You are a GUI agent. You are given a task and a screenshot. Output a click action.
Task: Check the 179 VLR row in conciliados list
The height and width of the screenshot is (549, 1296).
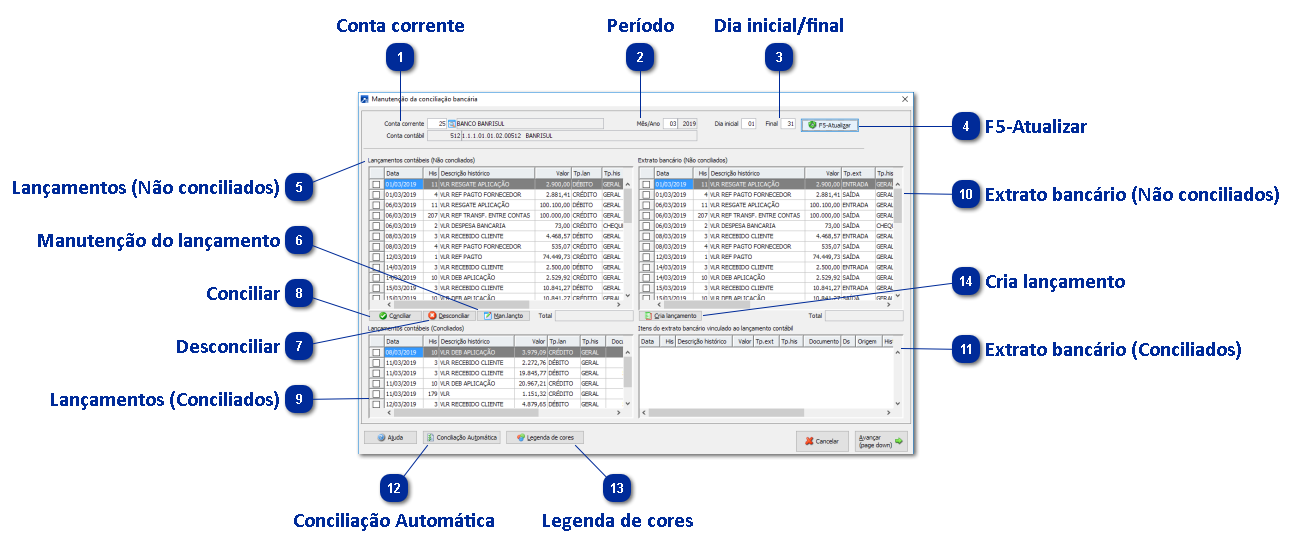[x=376, y=393]
